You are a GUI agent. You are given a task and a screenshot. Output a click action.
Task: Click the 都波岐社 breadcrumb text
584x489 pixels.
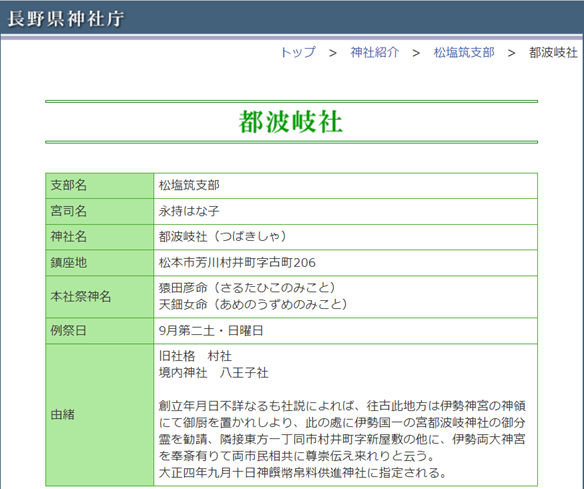[553, 53]
